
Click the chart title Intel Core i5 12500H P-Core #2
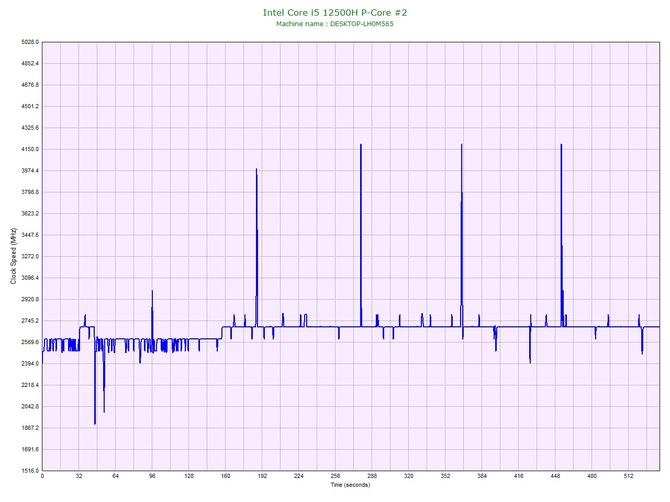coord(335,12)
